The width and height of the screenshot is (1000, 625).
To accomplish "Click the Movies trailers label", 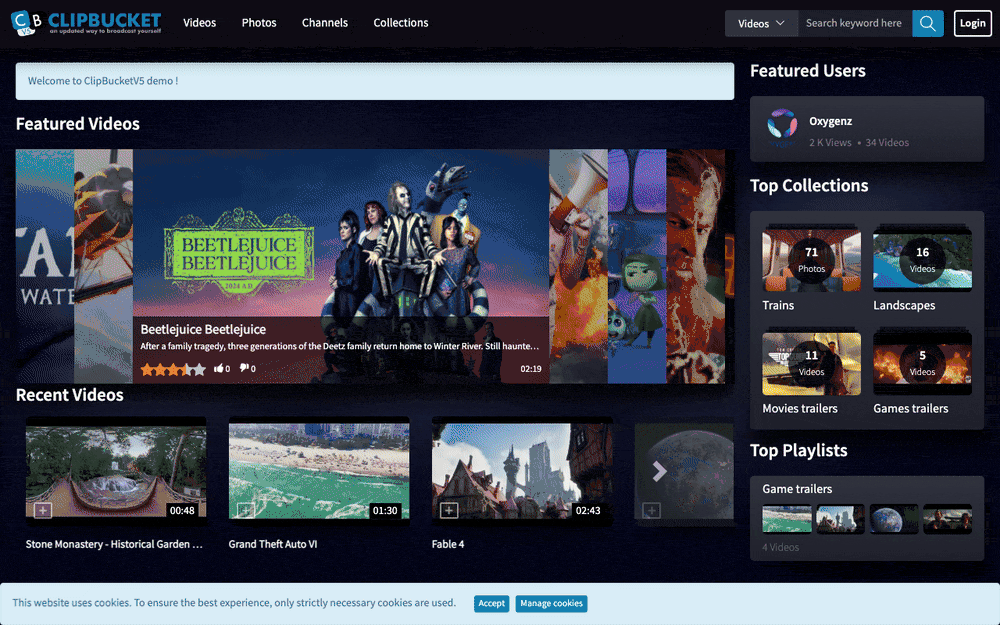I will [x=800, y=409].
